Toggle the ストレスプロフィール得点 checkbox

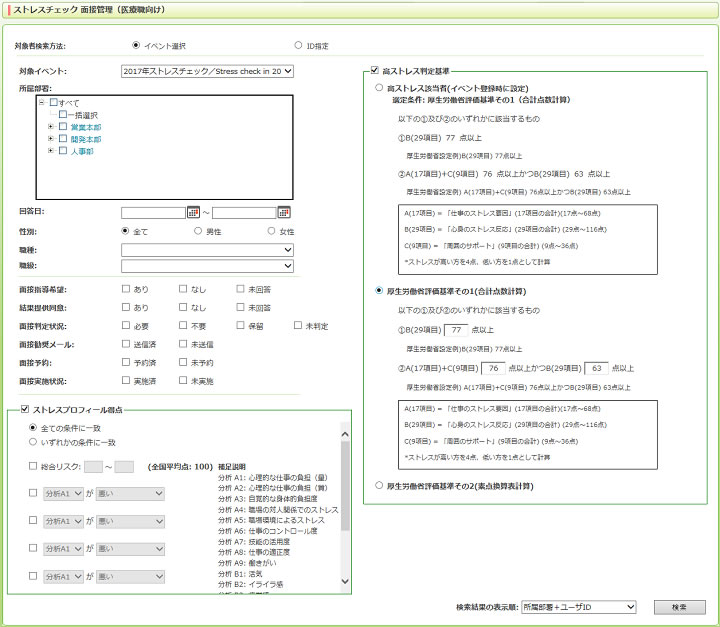(x=25, y=409)
